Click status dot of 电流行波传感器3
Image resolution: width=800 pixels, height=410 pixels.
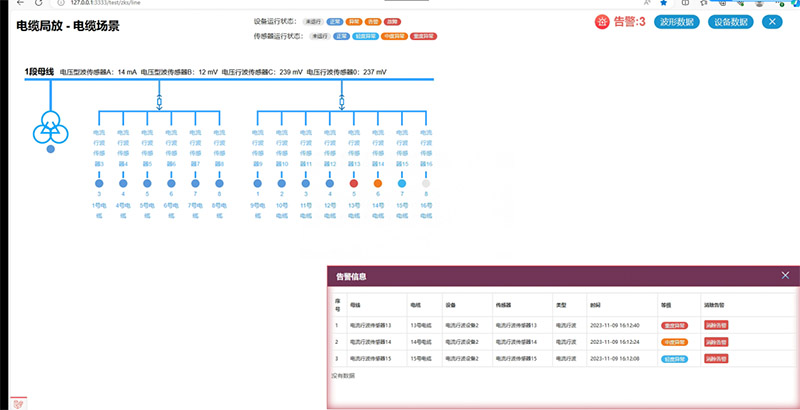click(x=99, y=184)
